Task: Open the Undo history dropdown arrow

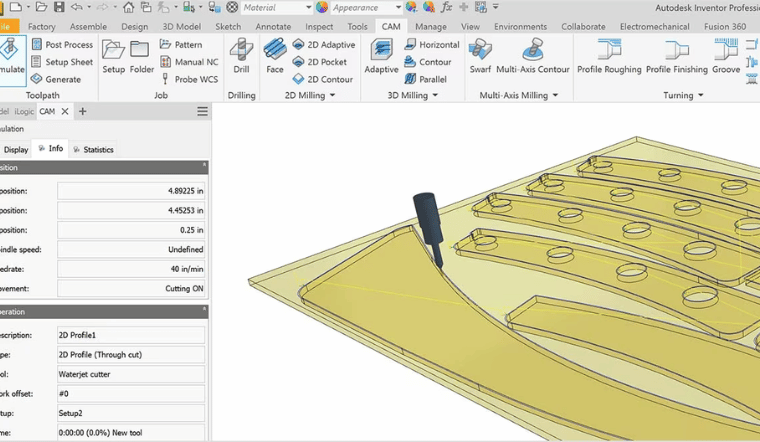Action: (89, 7)
